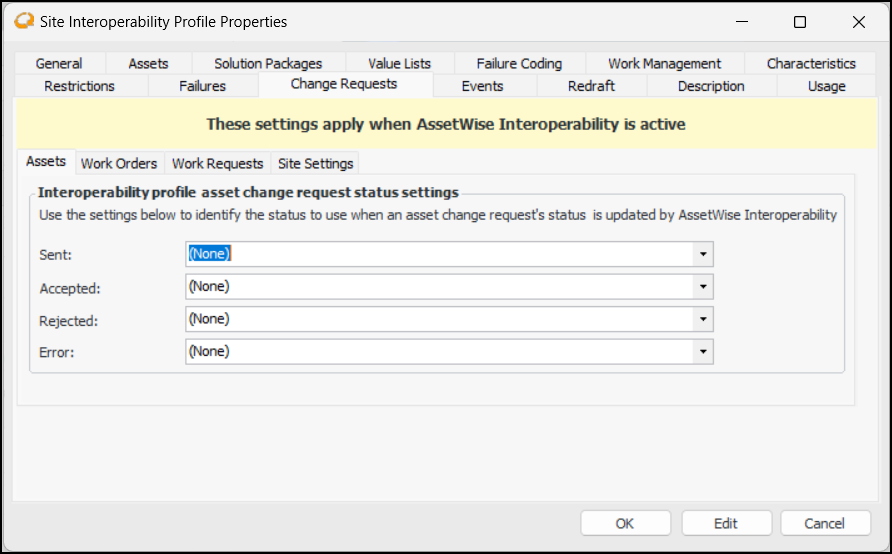
Task: Select the Restrictions tab
Action: point(80,86)
